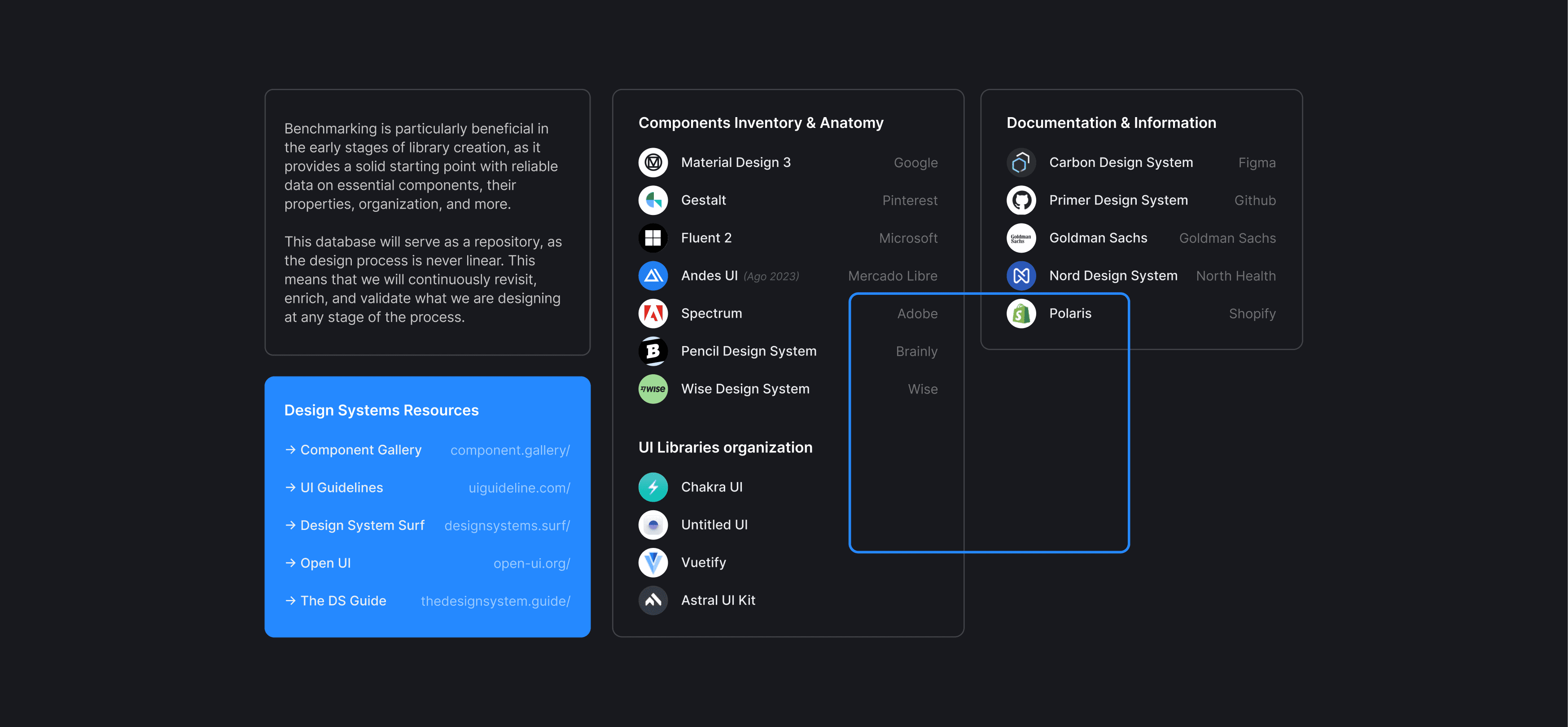This screenshot has height=727, width=1568.
Task: Open the Open UI resource entry
Action: (325, 563)
